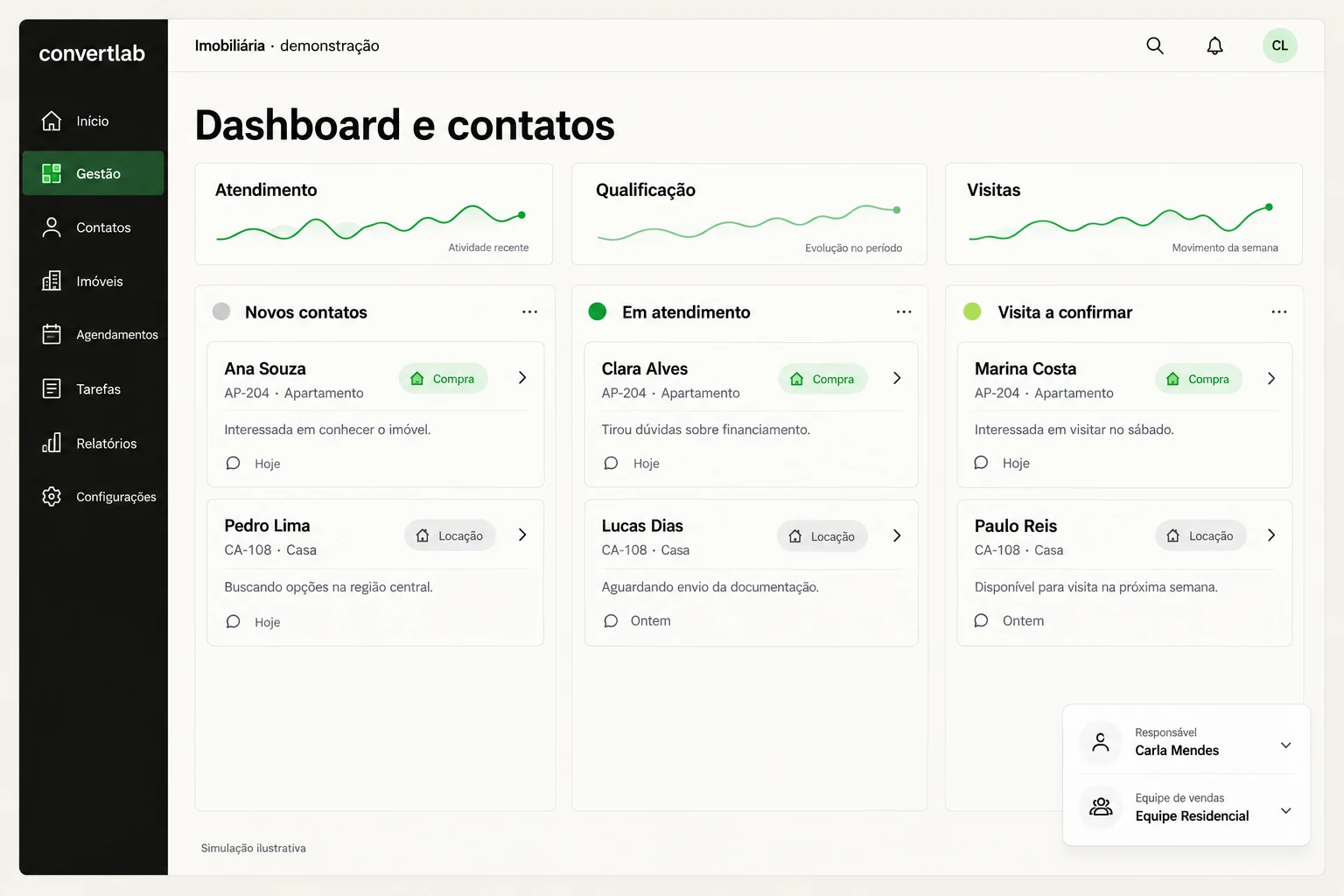1344x896 pixels.
Task: Open Lucas Dias card with chevron
Action: click(x=897, y=535)
